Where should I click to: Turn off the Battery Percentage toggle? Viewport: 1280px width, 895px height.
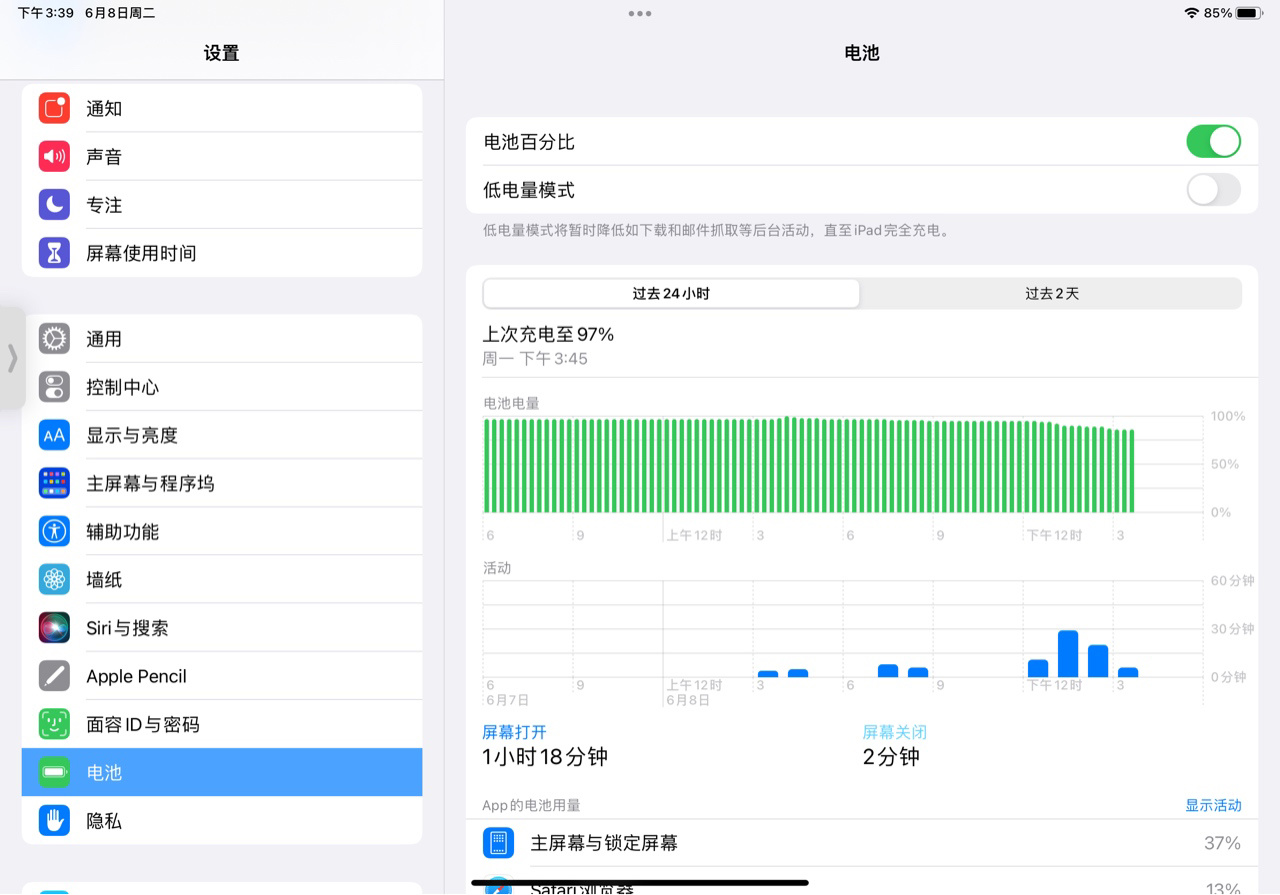click(1213, 141)
